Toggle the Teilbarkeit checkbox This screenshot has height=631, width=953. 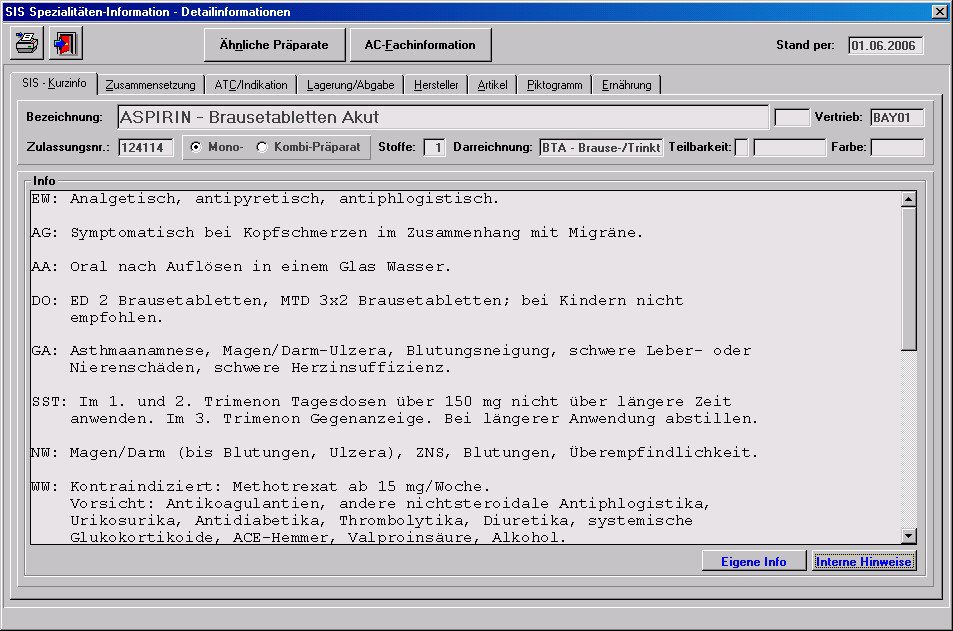coord(741,148)
